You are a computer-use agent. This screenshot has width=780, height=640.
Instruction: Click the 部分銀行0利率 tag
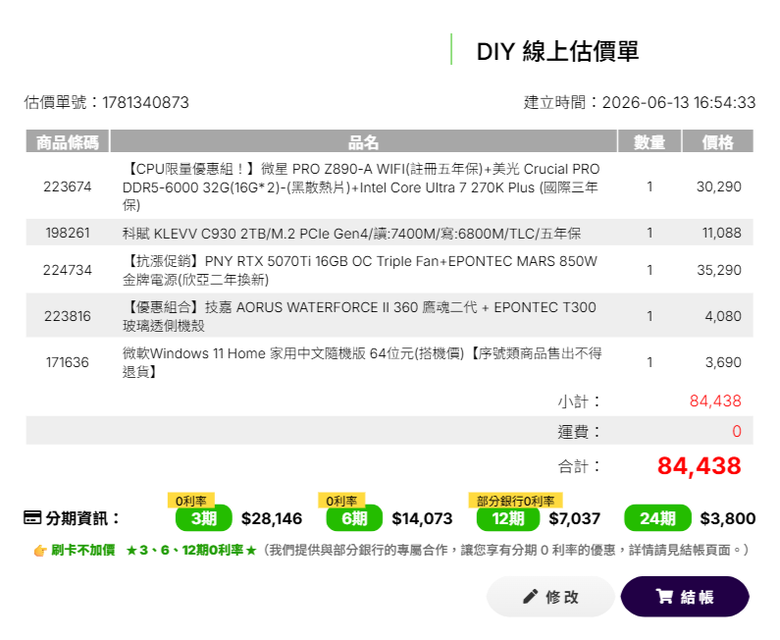(x=515, y=500)
